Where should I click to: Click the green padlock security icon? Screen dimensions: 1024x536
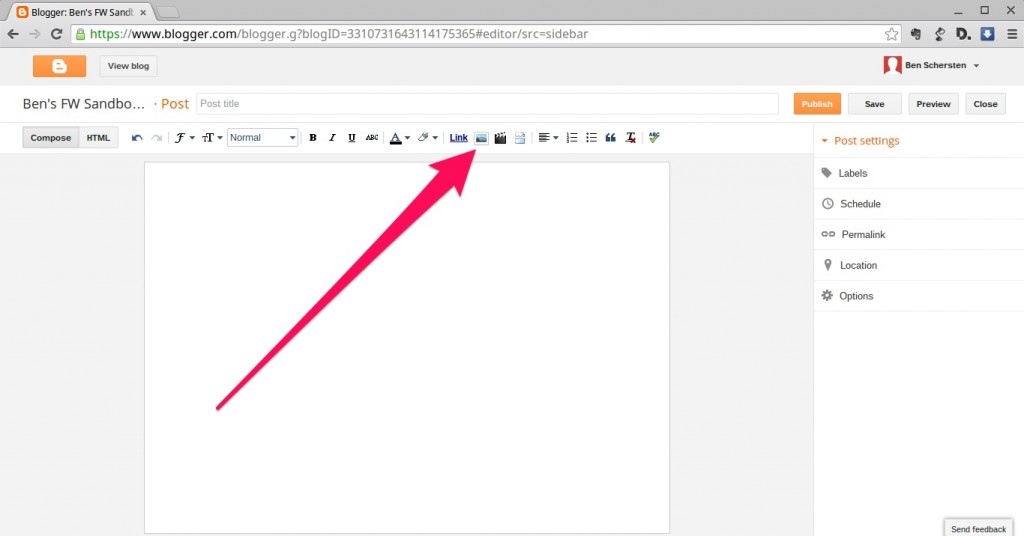pos(80,34)
